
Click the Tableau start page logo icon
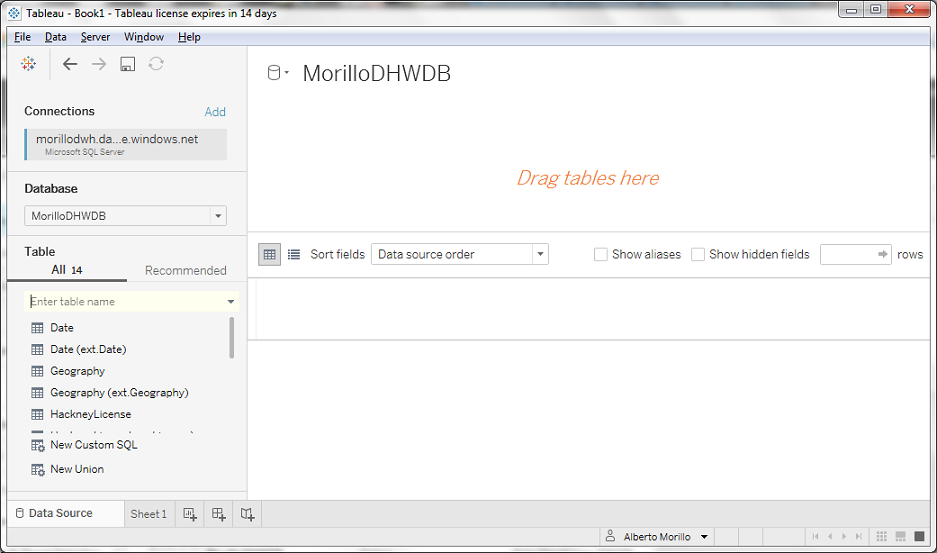[x=28, y=64]
